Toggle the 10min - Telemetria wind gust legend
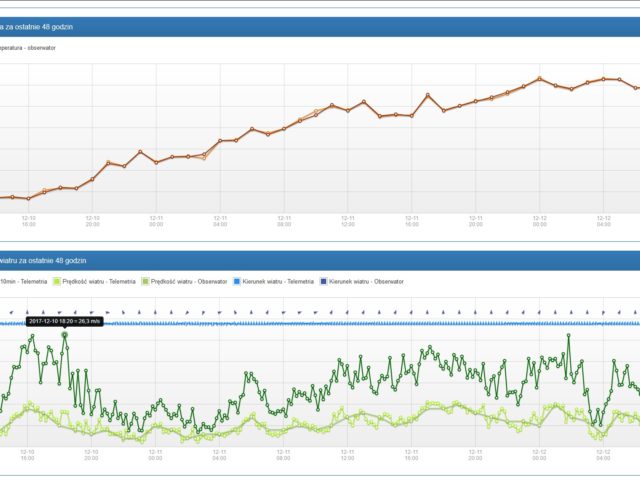Viewport: 640px width, 480px height. [20, 282]
